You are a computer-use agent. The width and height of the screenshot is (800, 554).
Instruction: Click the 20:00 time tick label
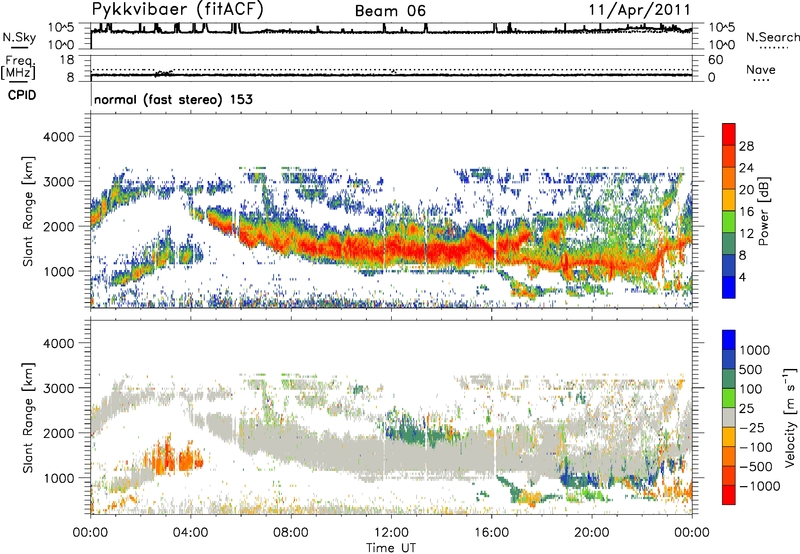pos(592,533)
